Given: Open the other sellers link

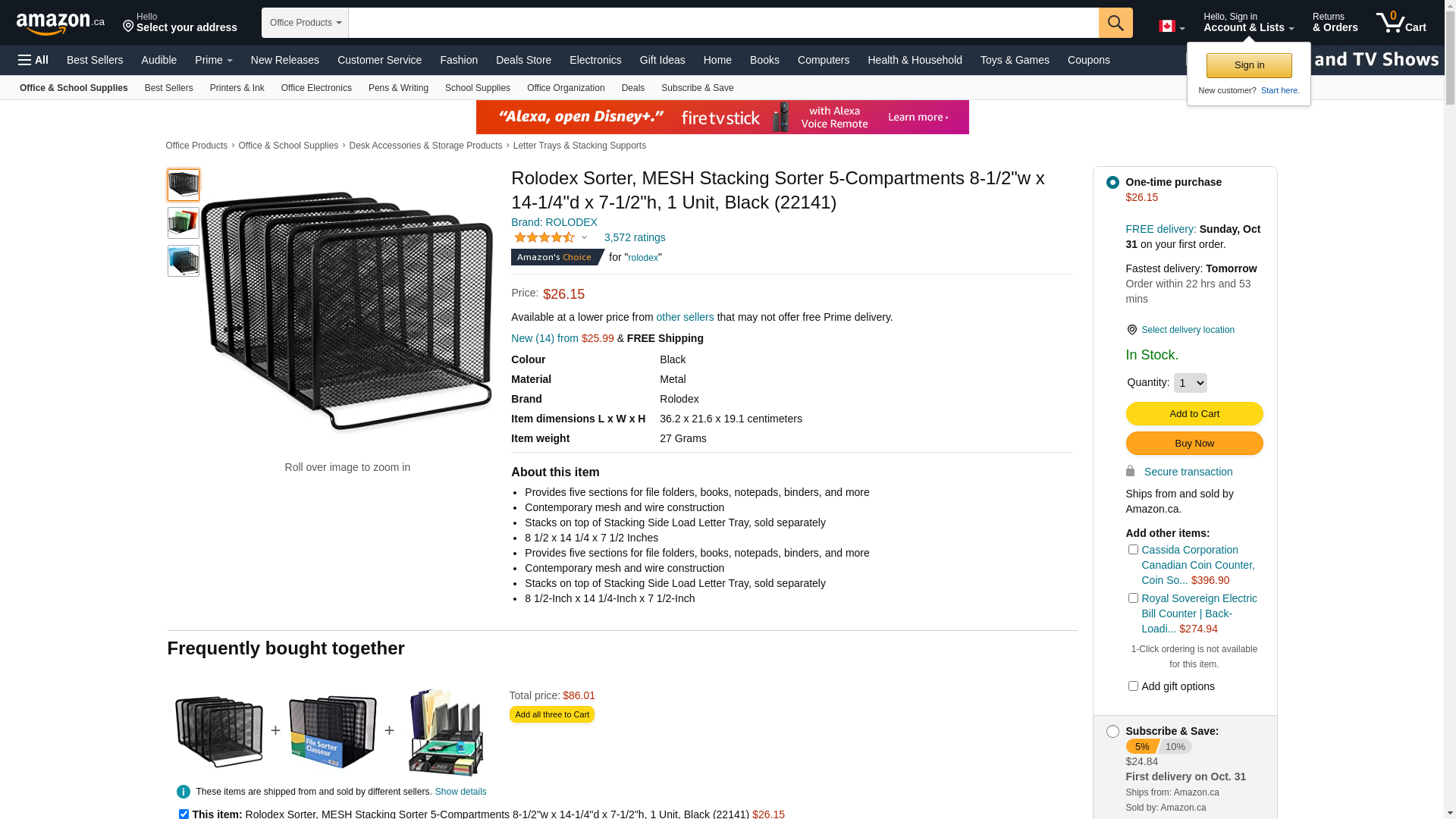Looking at the screenshot, I should (685, 317).
